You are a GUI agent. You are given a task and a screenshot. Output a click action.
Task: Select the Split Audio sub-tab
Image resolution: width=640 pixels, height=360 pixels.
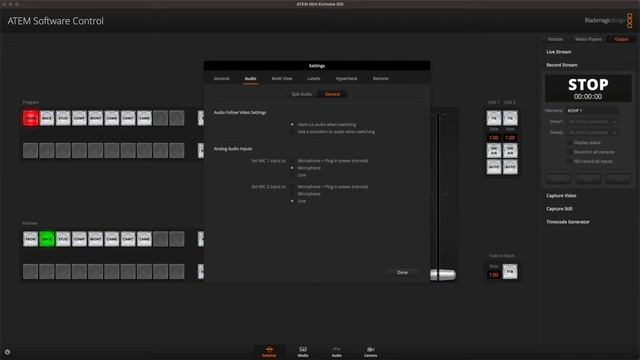tap(302, 94)
